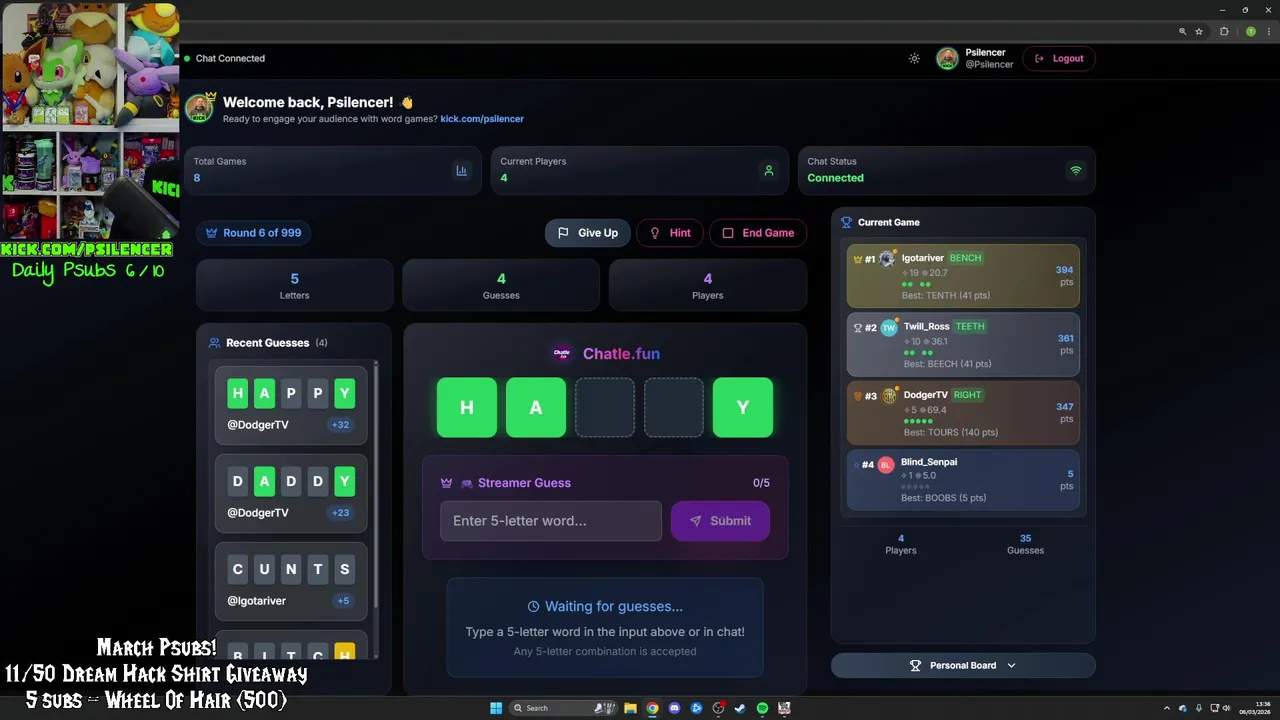
Task: Click the taskbar Search box
Action: click(x=565, y=708)
